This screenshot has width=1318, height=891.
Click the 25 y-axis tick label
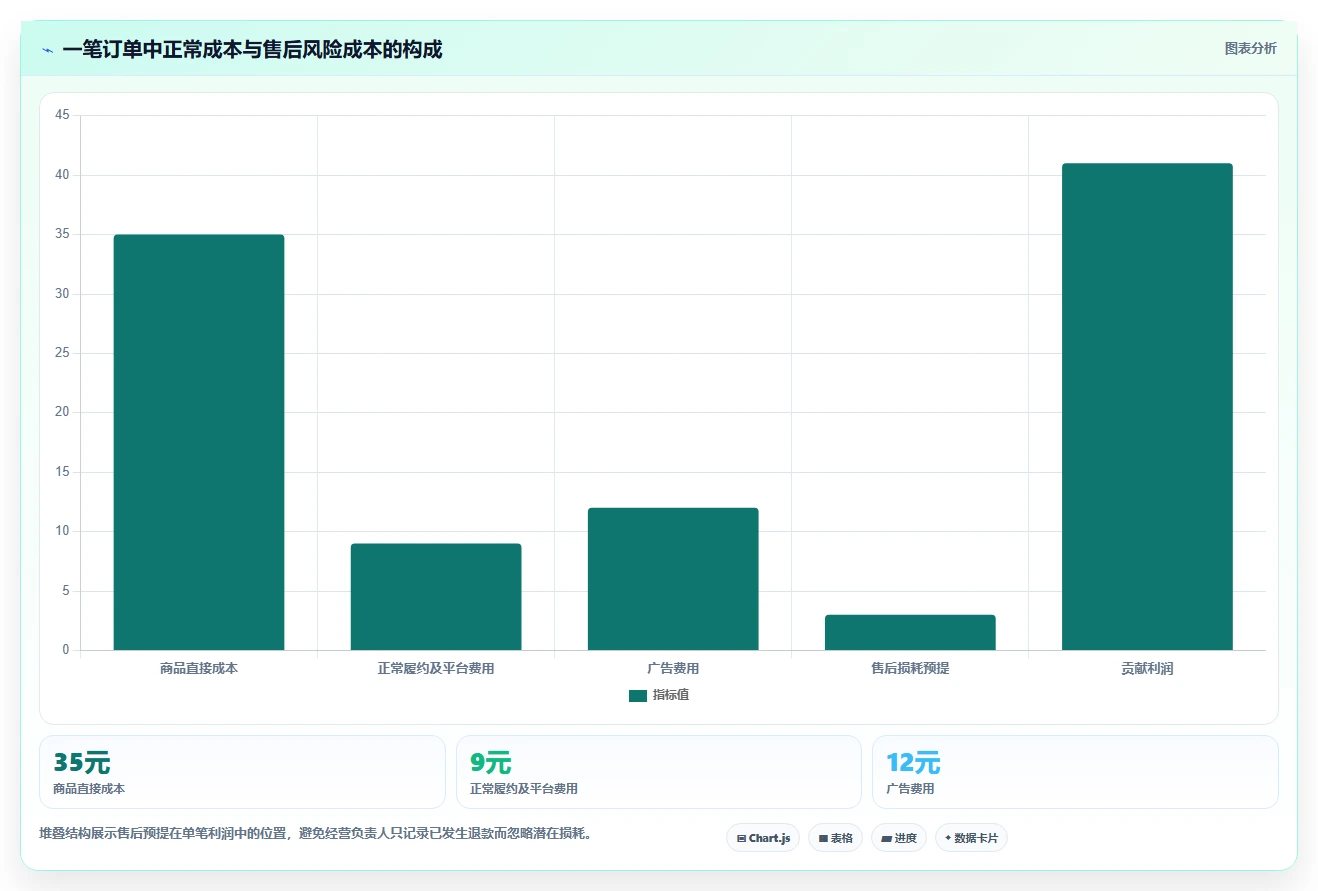pos(62,353)
